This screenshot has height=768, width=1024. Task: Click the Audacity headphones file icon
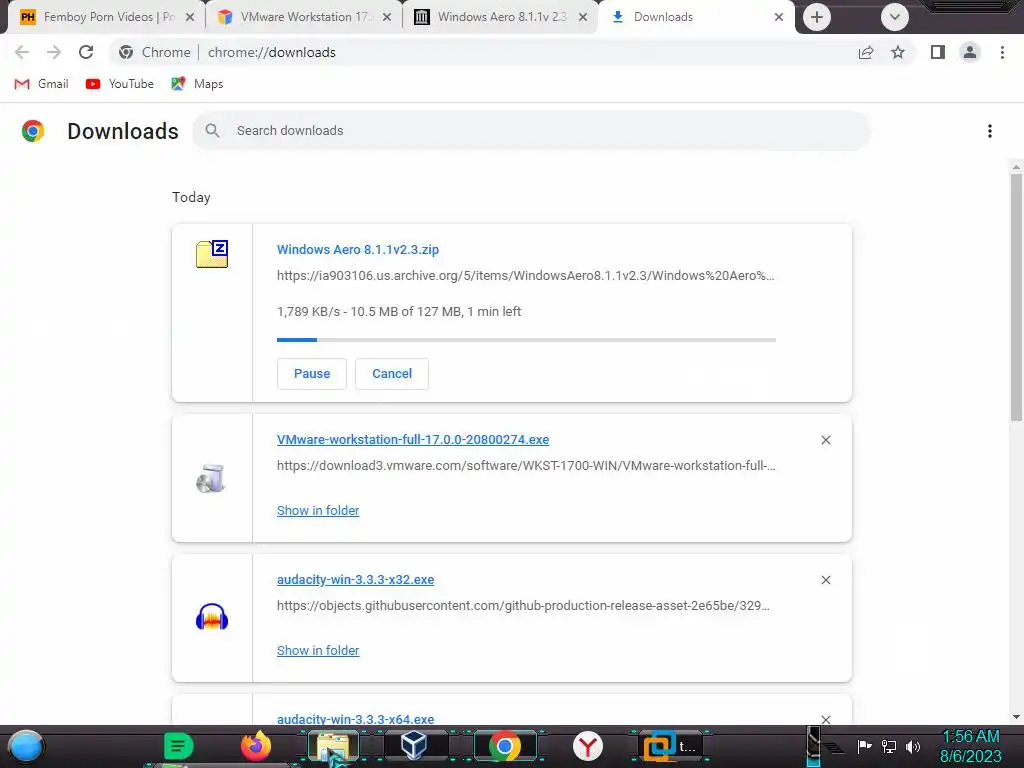[212, 617]
